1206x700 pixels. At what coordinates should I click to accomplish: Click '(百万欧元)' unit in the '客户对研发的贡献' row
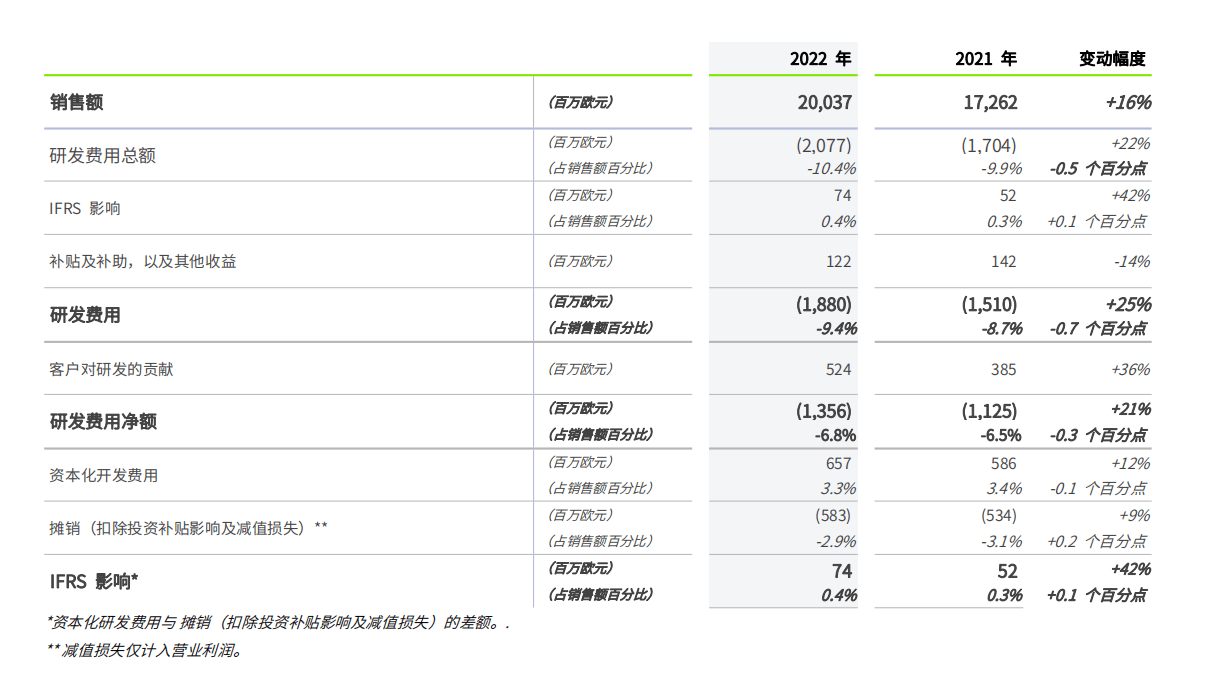tap(580, 369)
